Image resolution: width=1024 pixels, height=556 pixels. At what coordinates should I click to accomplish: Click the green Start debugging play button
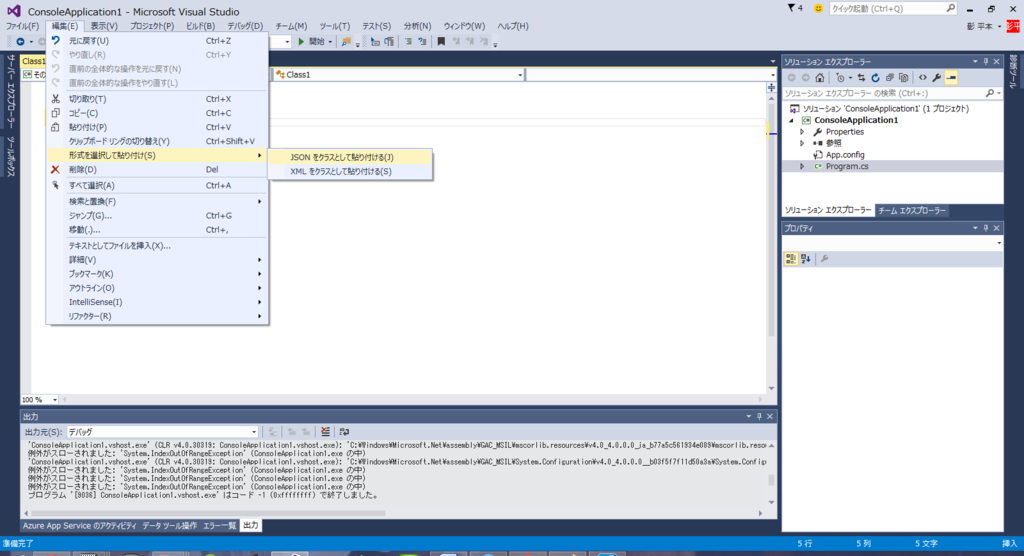(x=301, y=41)
